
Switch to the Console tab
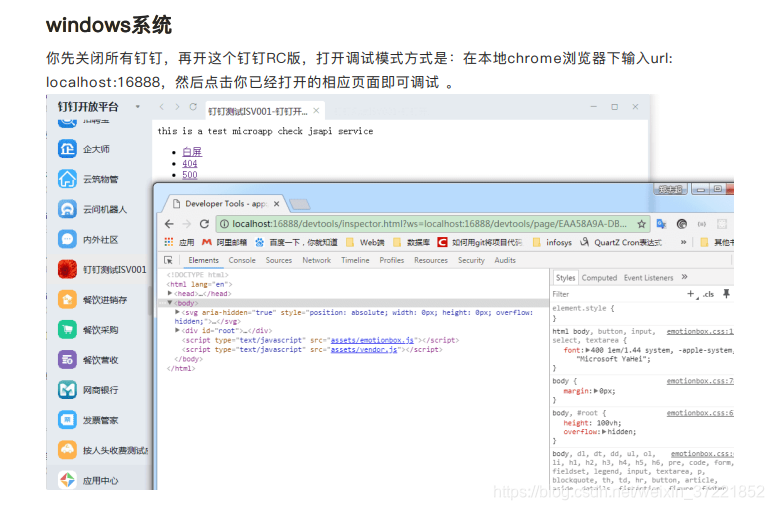pyautogui.click(x=242, y=260)
